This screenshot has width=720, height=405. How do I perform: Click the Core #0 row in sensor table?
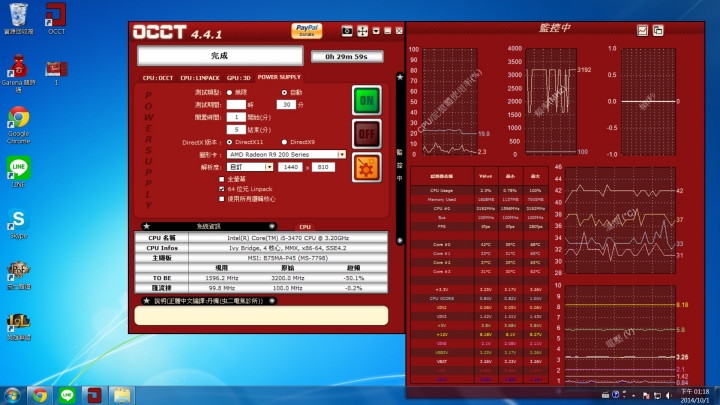[x=479, y=244]
